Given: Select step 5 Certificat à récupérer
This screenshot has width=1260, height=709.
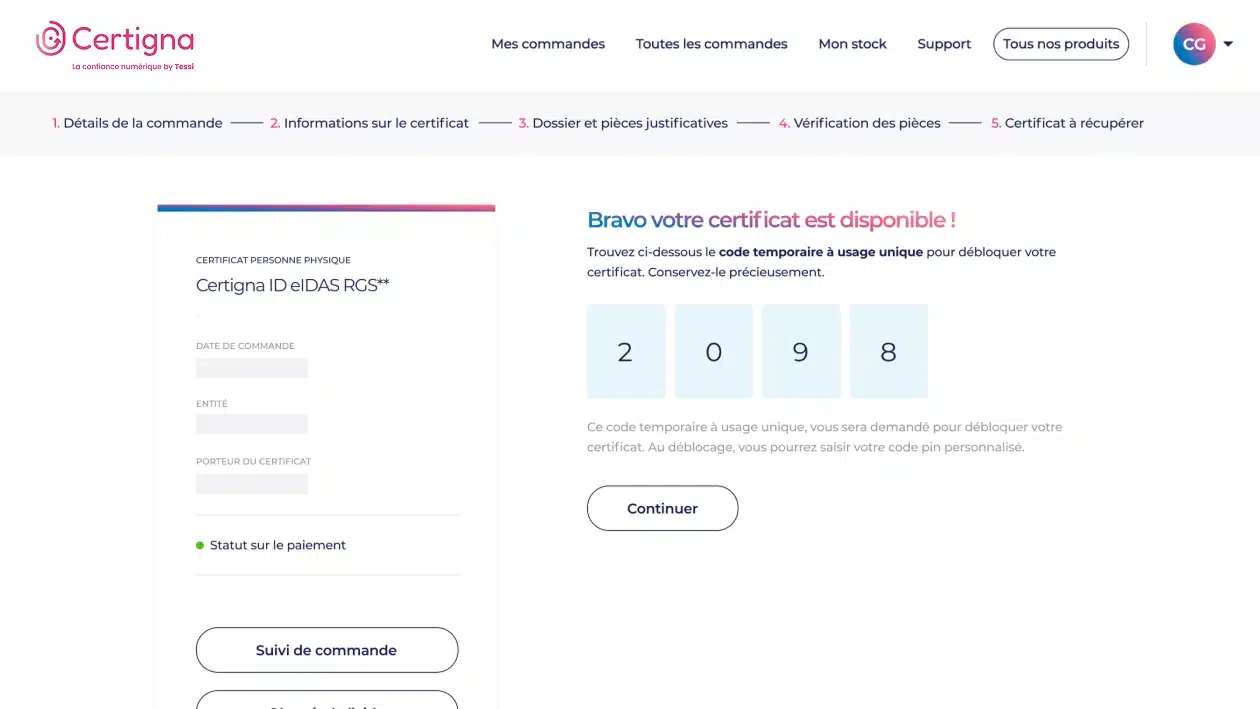Looking at the screenshot, I should click(x=1067, y=123).
